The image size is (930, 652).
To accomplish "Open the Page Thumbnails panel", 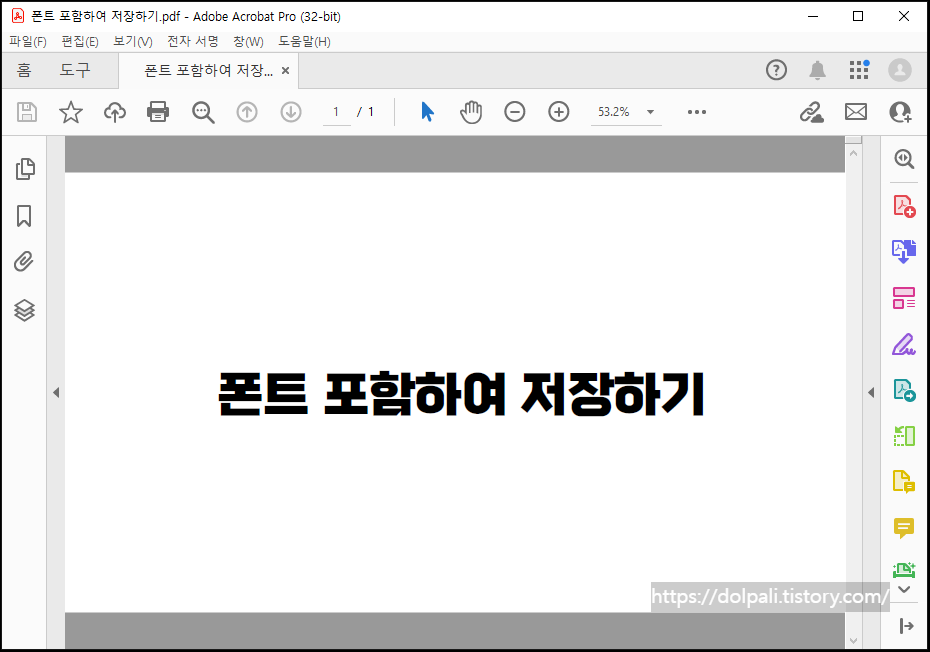I will pos(24,169).
